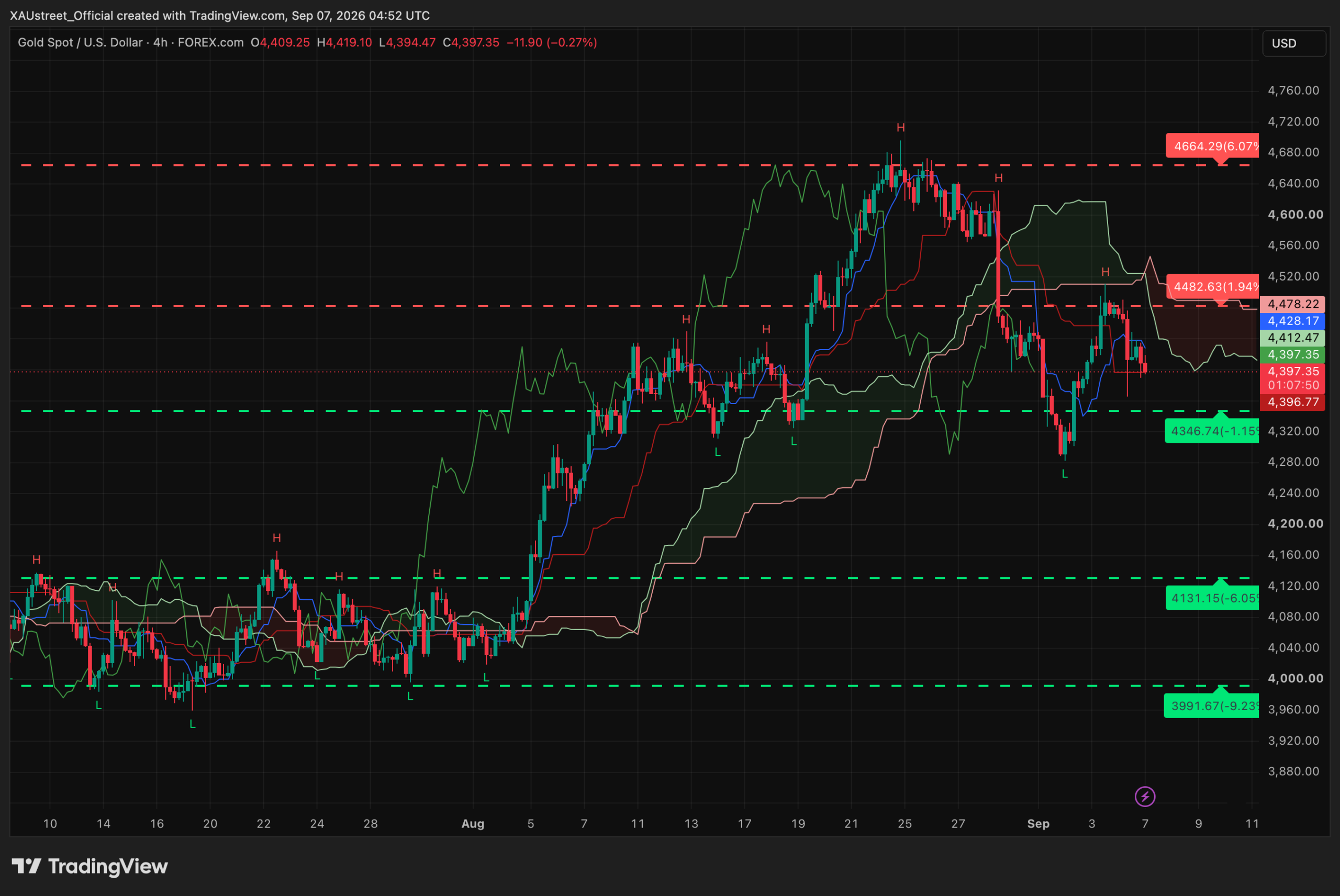Click the L marker below the September low
Screen dimensions: 1340x896
(1065, 474)
